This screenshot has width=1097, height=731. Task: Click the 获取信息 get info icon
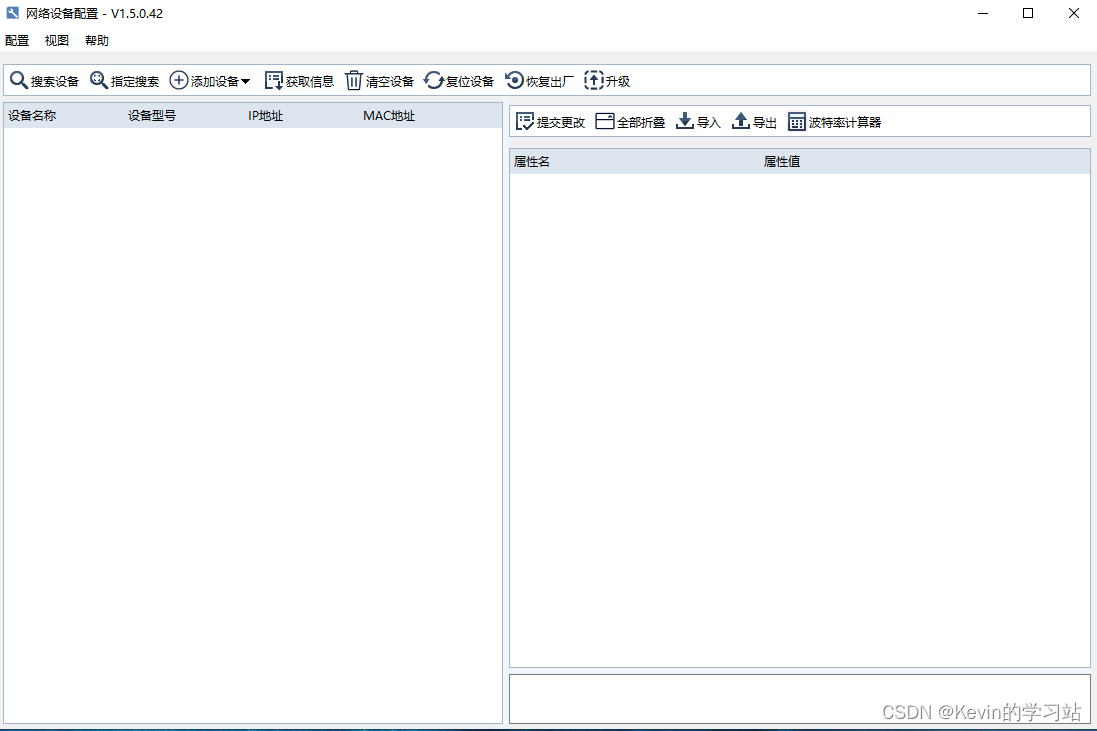299,80
